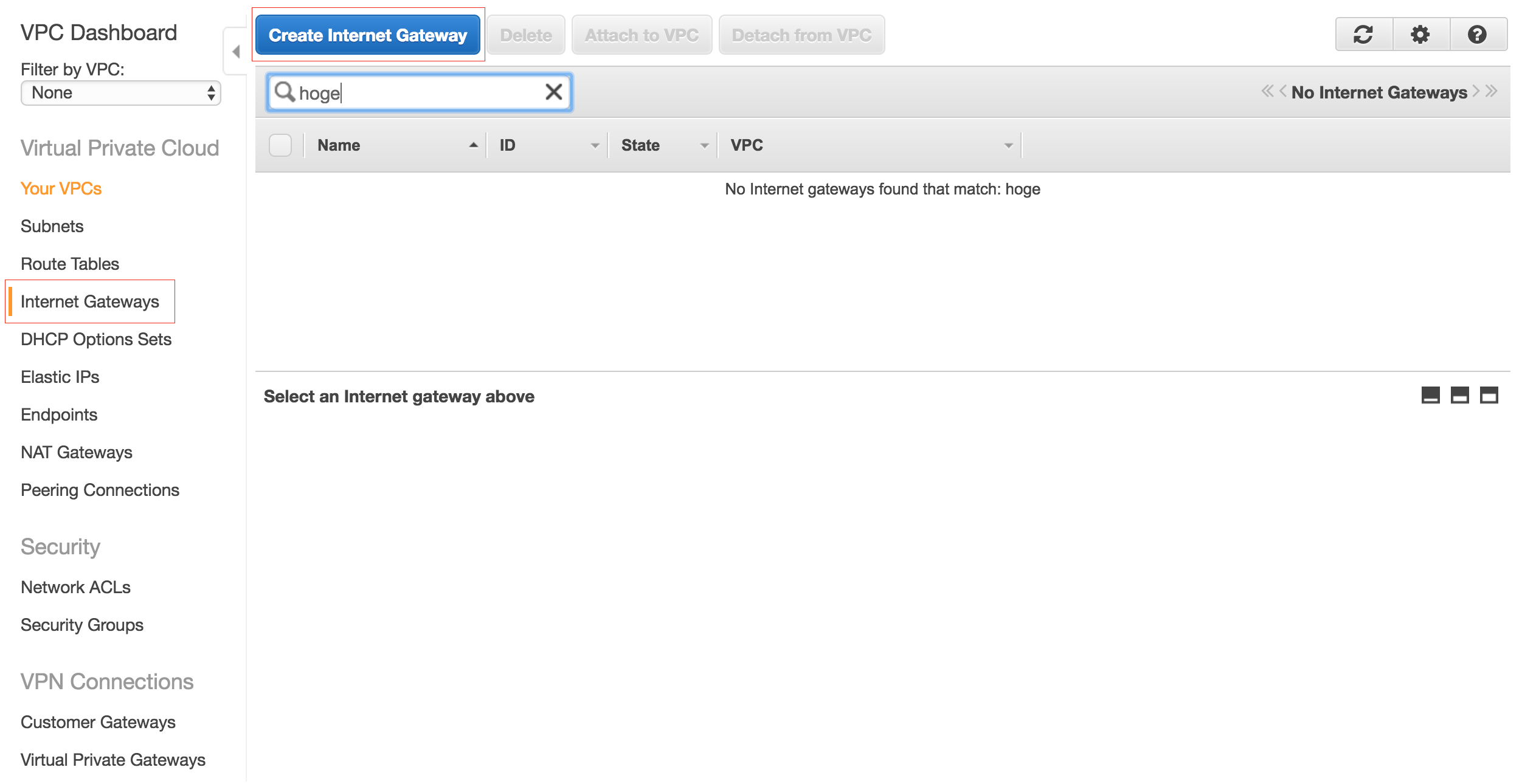The height and width of the screenshot is (784, 1536).
Task: Click the VPC column header text
Action: [747, 145]
